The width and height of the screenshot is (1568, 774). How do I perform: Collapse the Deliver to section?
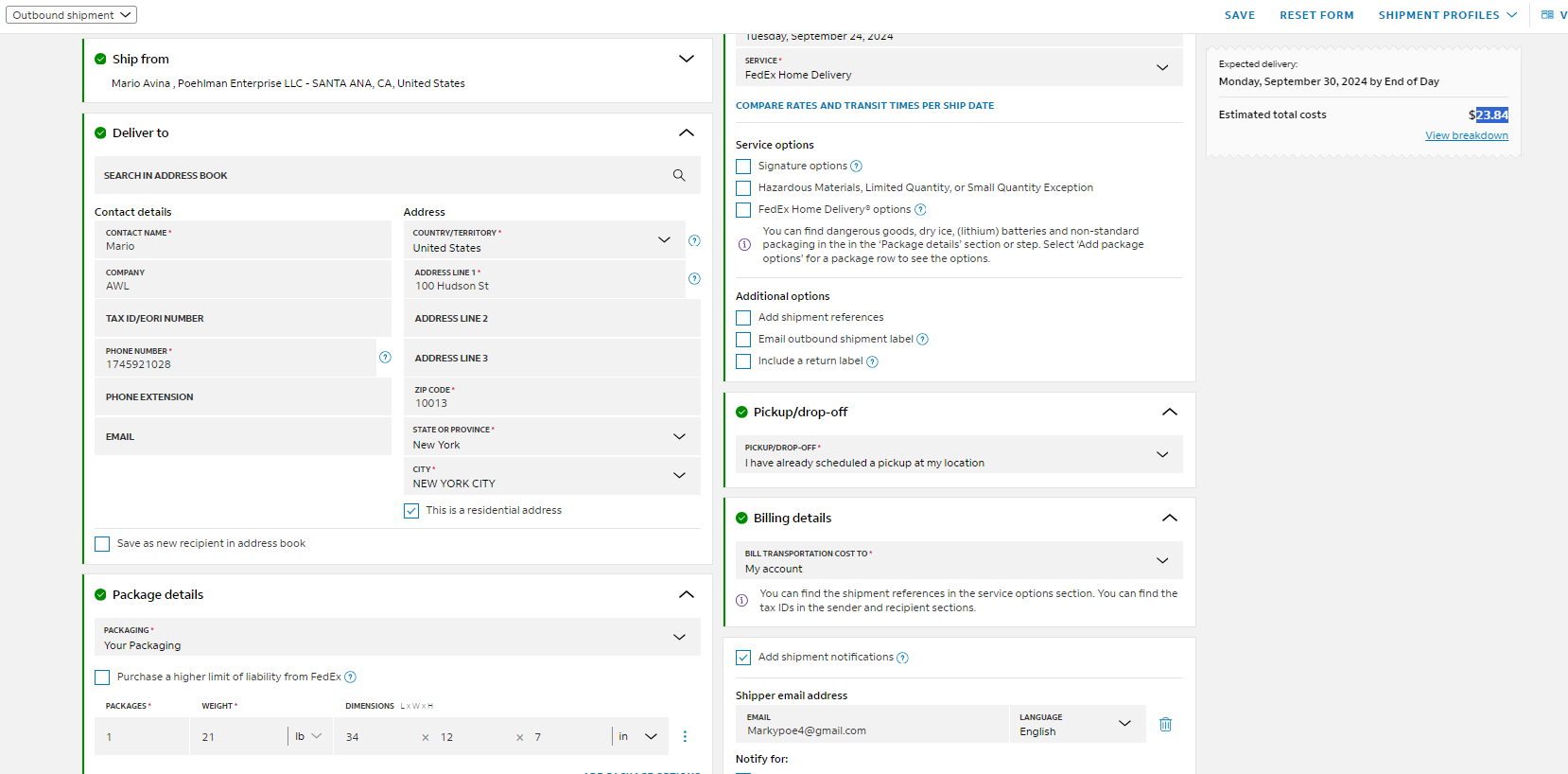click(687, 132)
